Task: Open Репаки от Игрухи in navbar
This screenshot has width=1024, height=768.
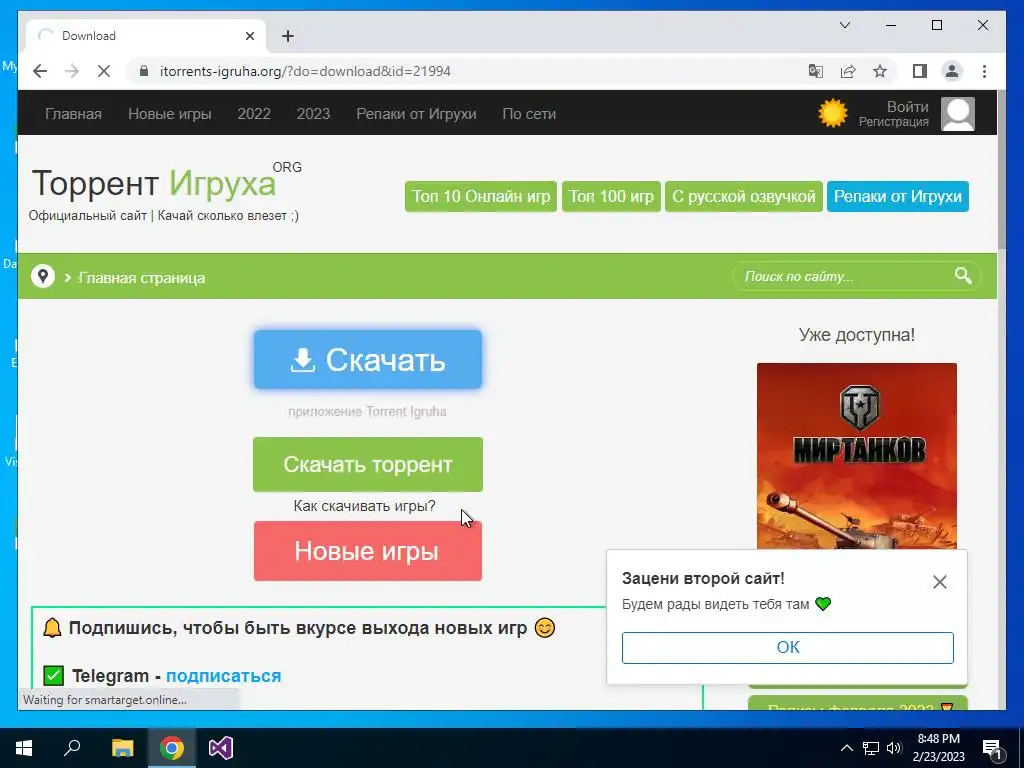Action: click(416, 114)
